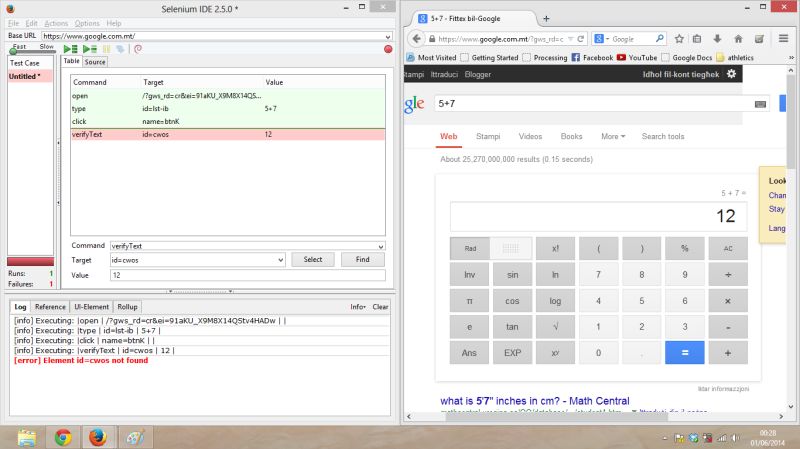Toggle the Inv key on calculator
This screenshot has width=800, height=449.
[x=469, y=275]
